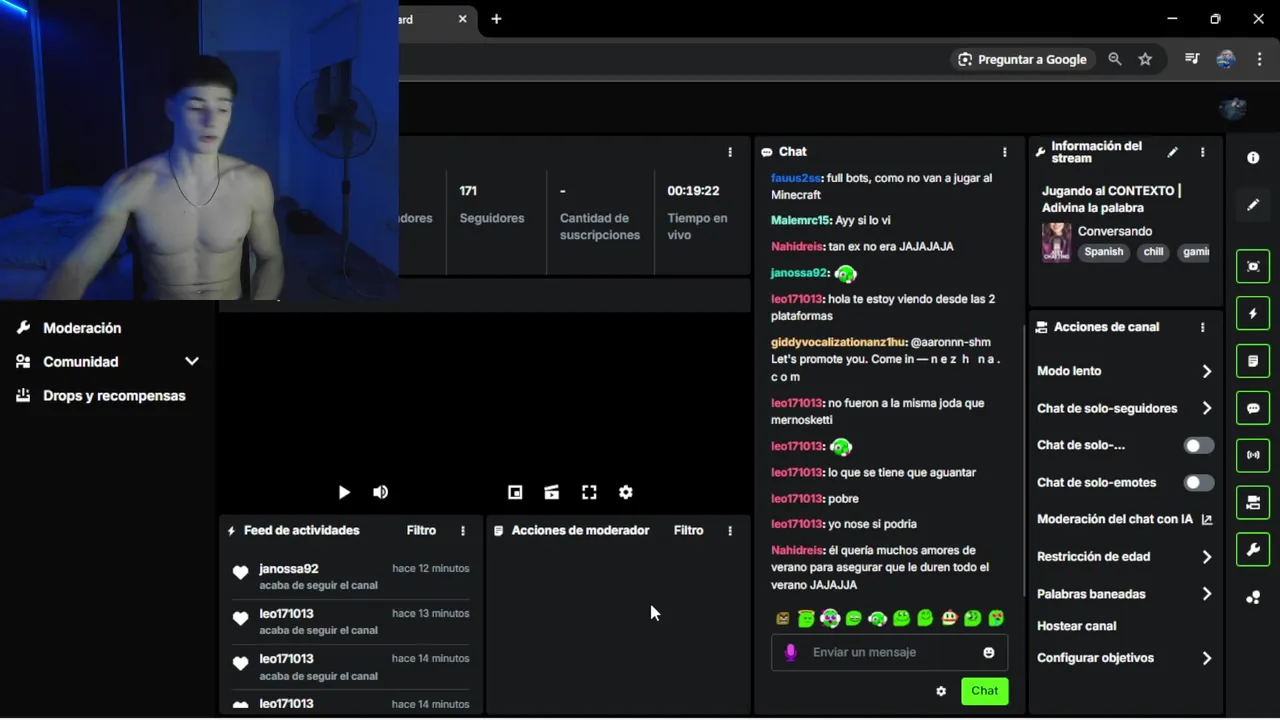
Task: Click 171 Seguidores stat
Action: point(492,204)
